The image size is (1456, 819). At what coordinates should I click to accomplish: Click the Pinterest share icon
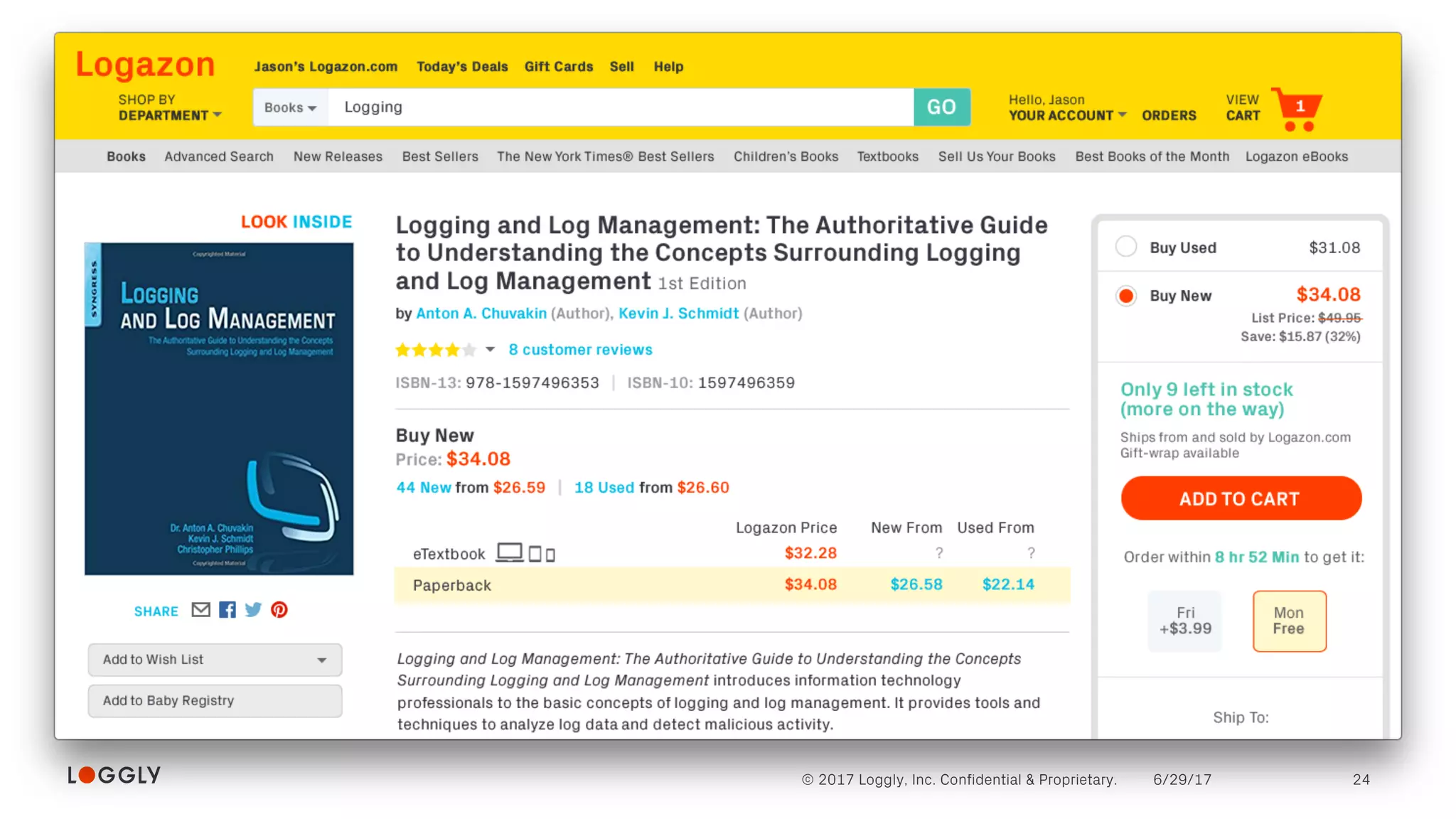click(x=279, y=610)
